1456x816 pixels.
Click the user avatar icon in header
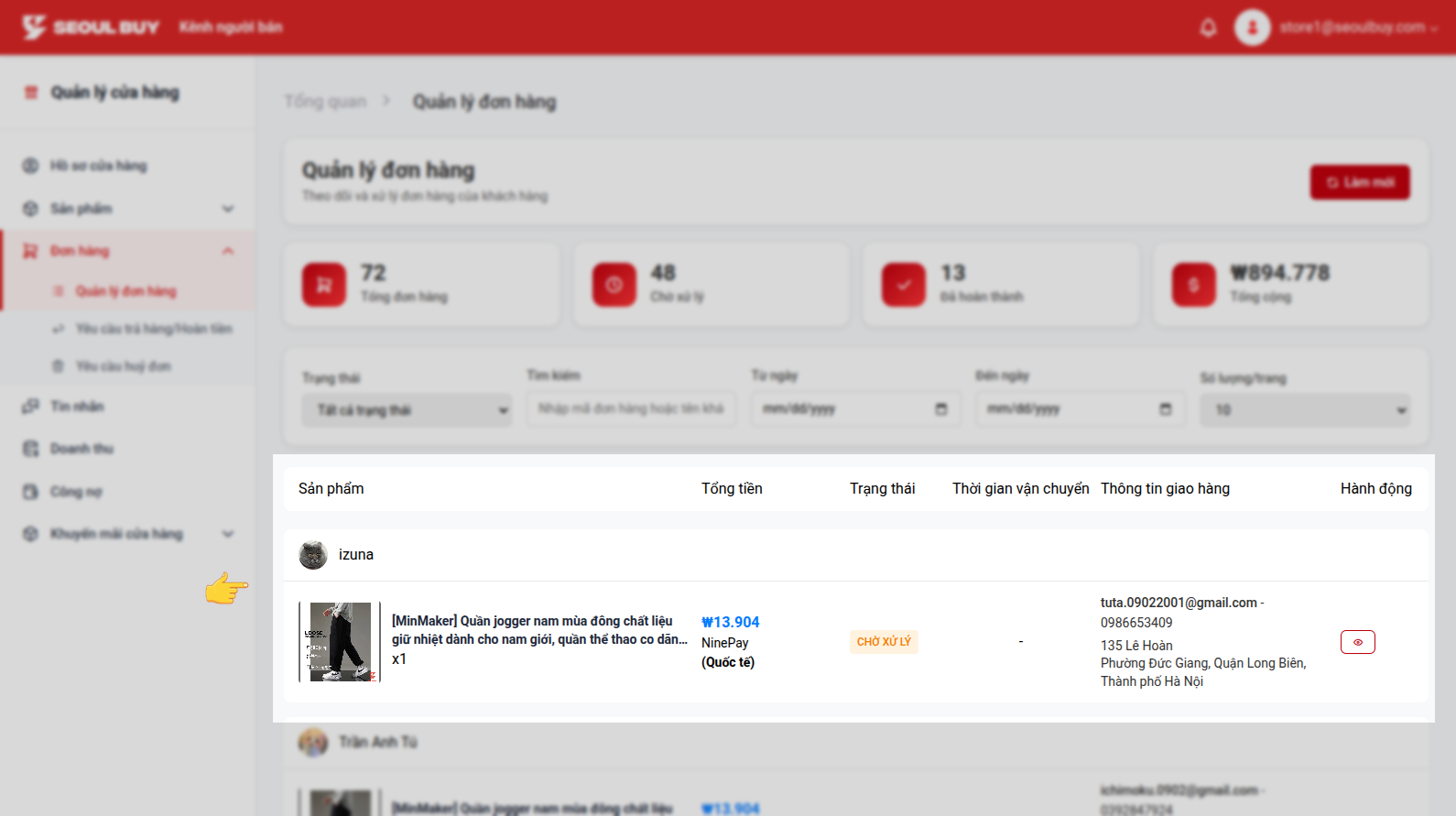[1252, 27]
